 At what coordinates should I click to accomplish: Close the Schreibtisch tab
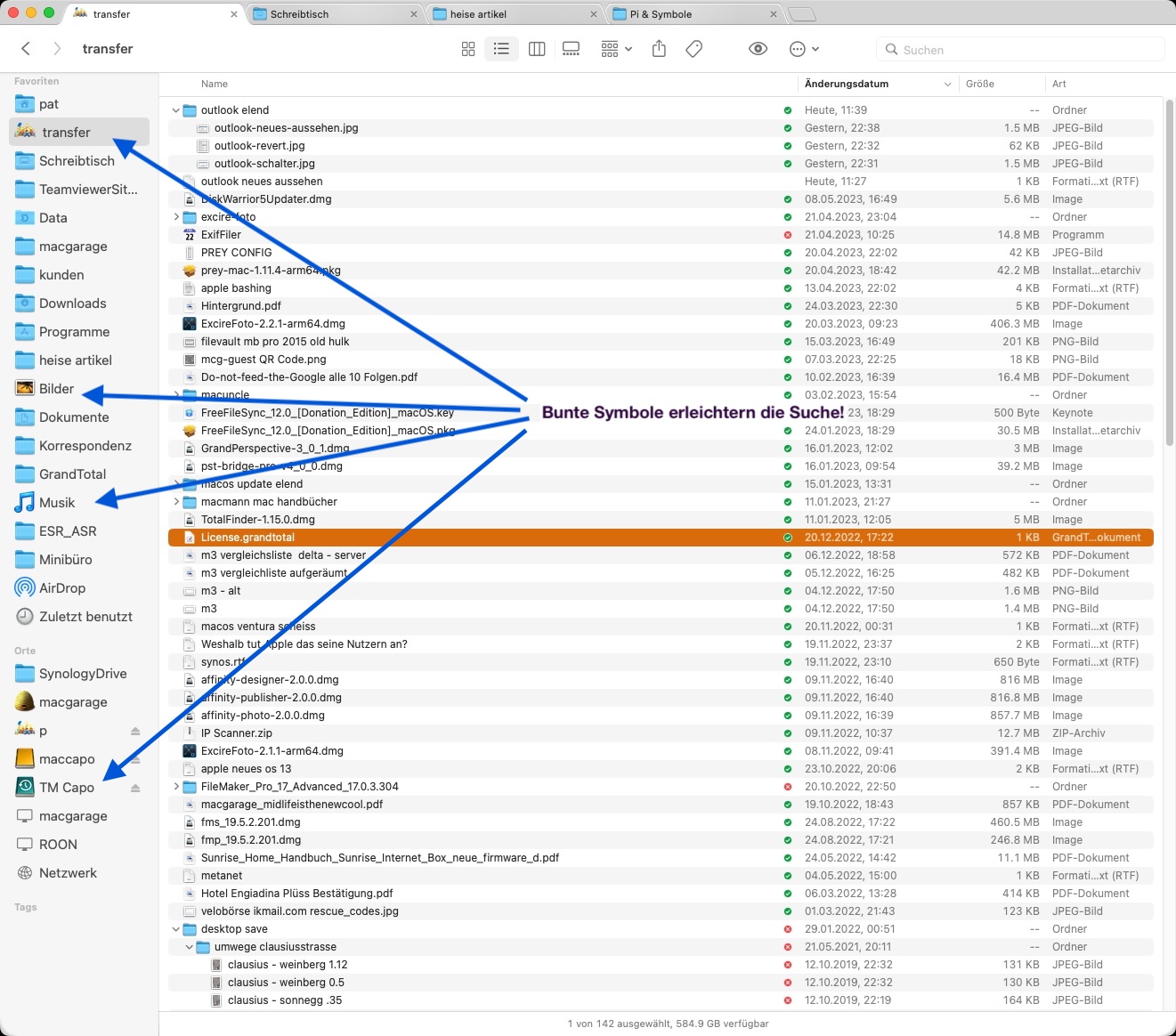(414, 14)
